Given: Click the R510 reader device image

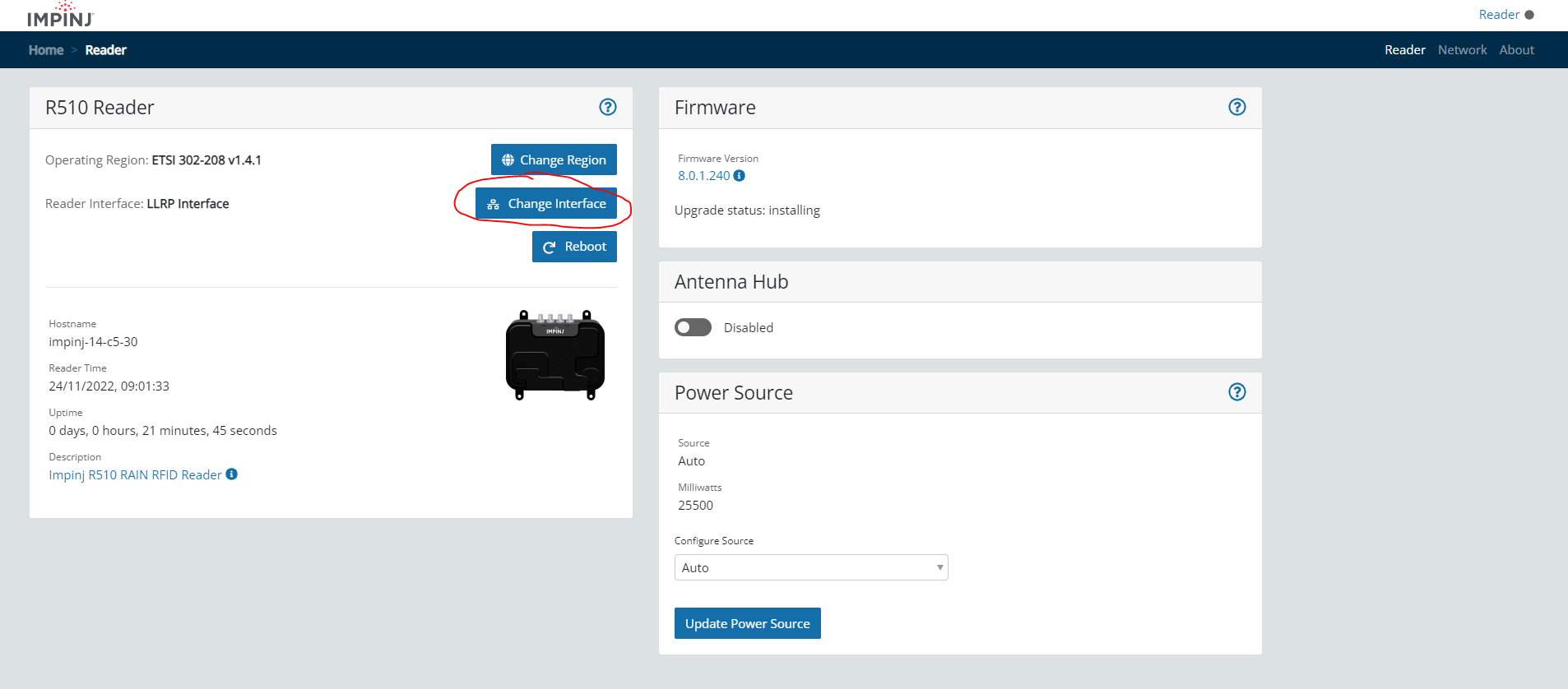Looking at the screenshot, I should [x=555, y=355].
